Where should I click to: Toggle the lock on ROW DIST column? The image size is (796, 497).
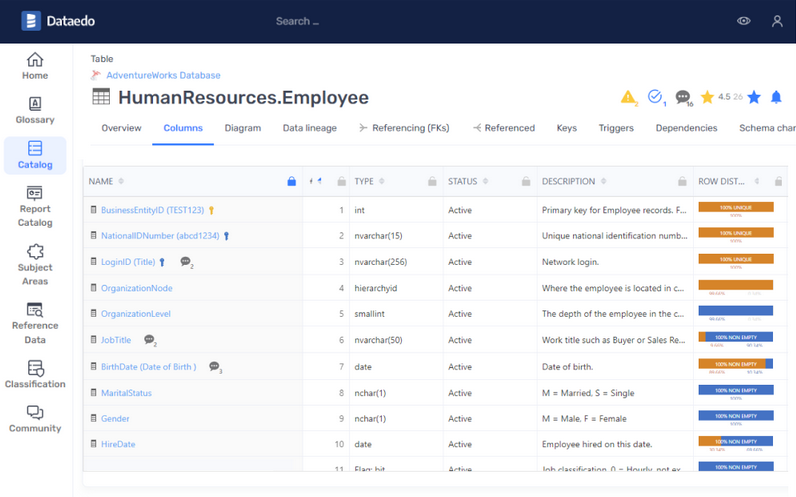pyautogui.click(x=778, y=181)
